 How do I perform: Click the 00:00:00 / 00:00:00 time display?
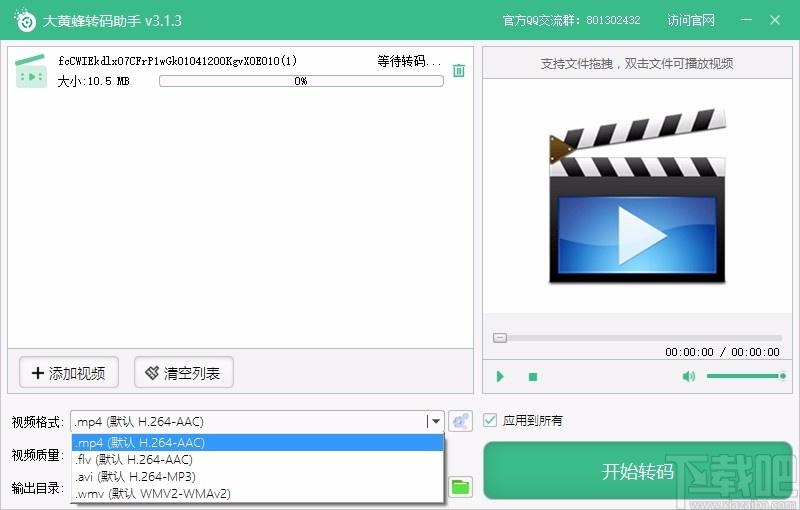[722, 352]
